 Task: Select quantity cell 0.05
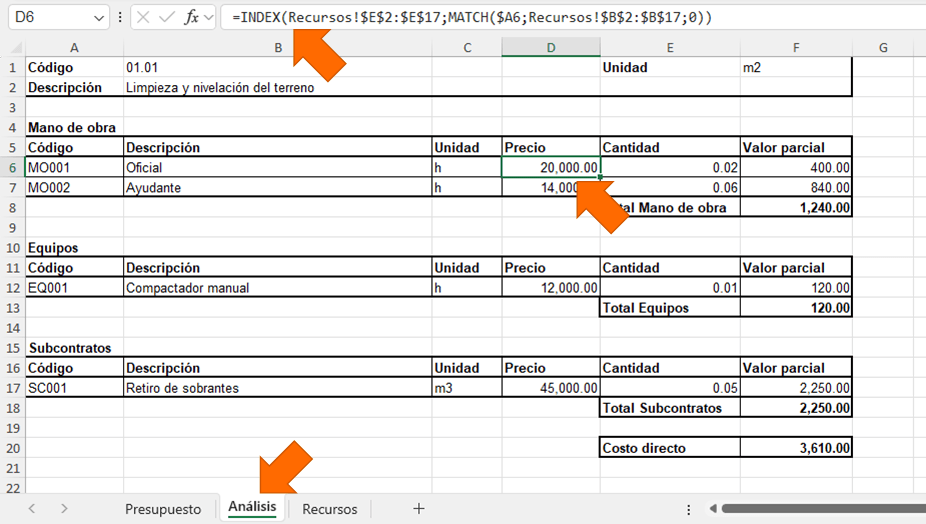(670, 388)
